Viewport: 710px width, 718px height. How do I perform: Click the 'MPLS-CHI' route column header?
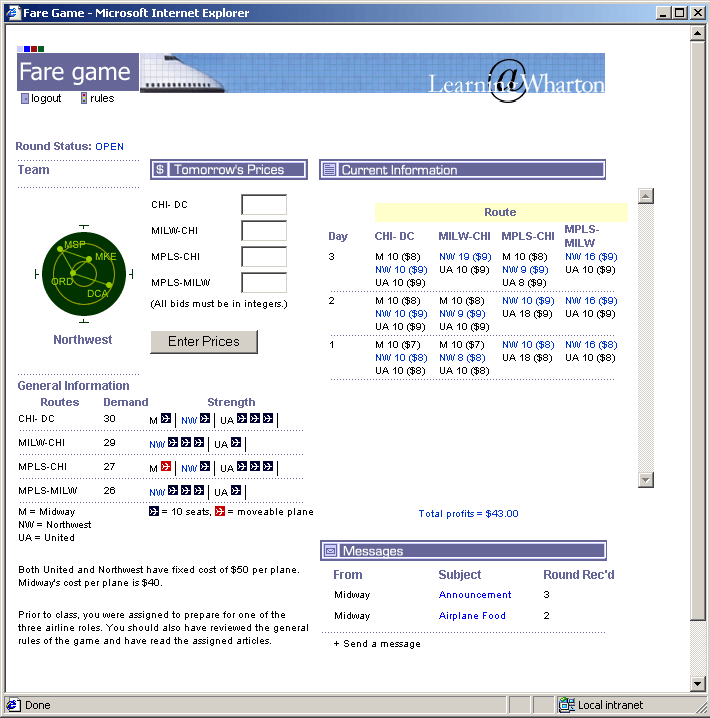pos(528,236)
